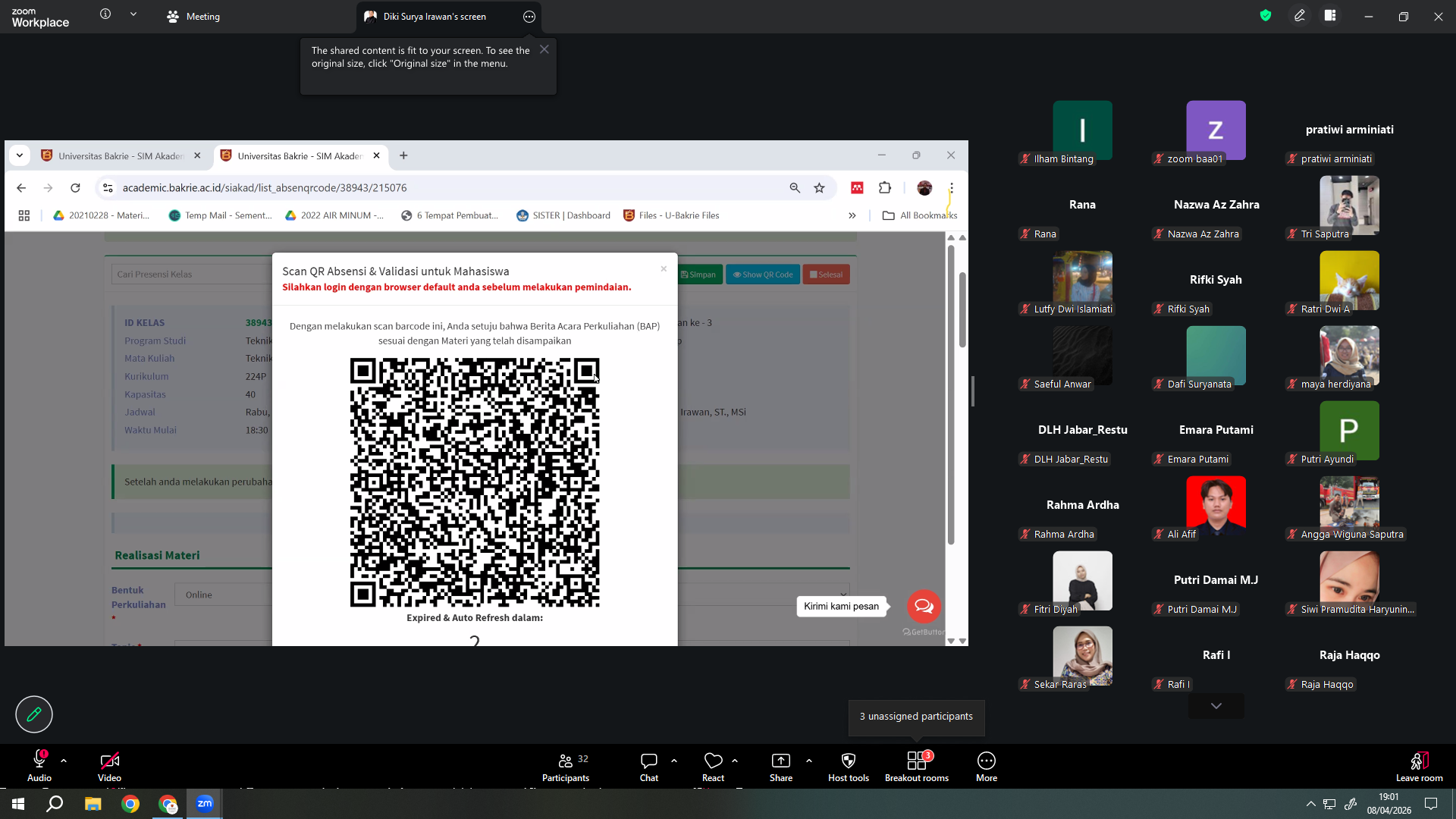Open Temp Mail bookmark

(220, 215)
